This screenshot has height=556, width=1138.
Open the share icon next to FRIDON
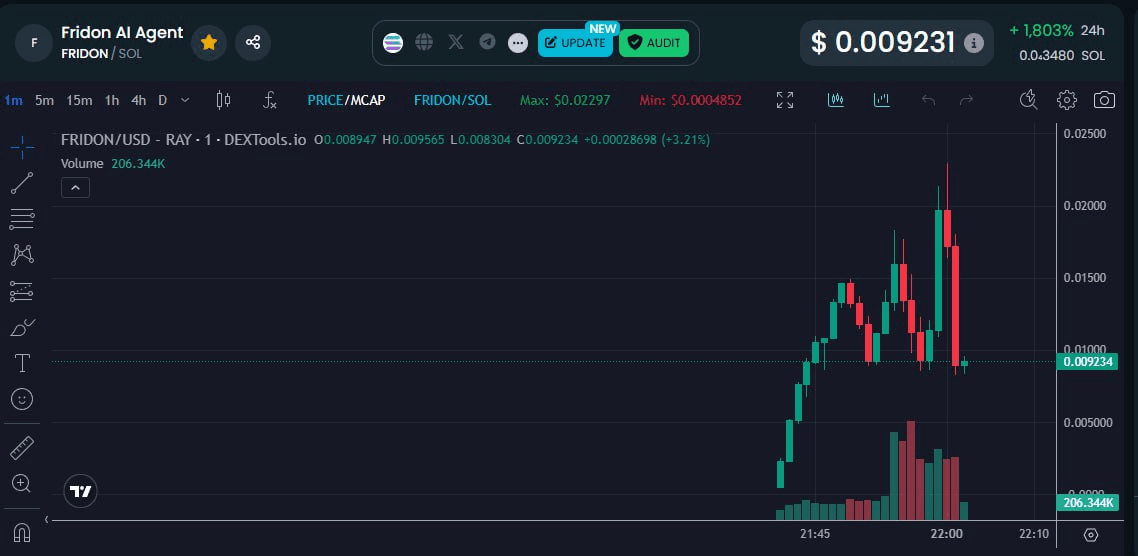pos(253,43)
